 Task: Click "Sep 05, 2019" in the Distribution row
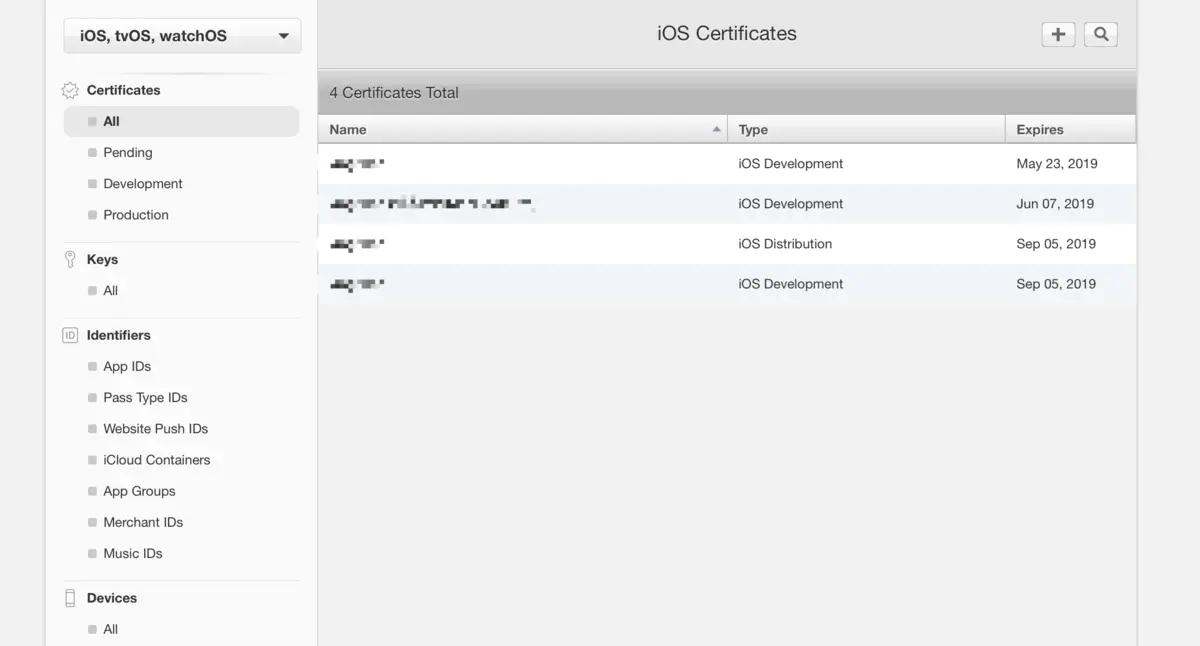coord(1056,244)
